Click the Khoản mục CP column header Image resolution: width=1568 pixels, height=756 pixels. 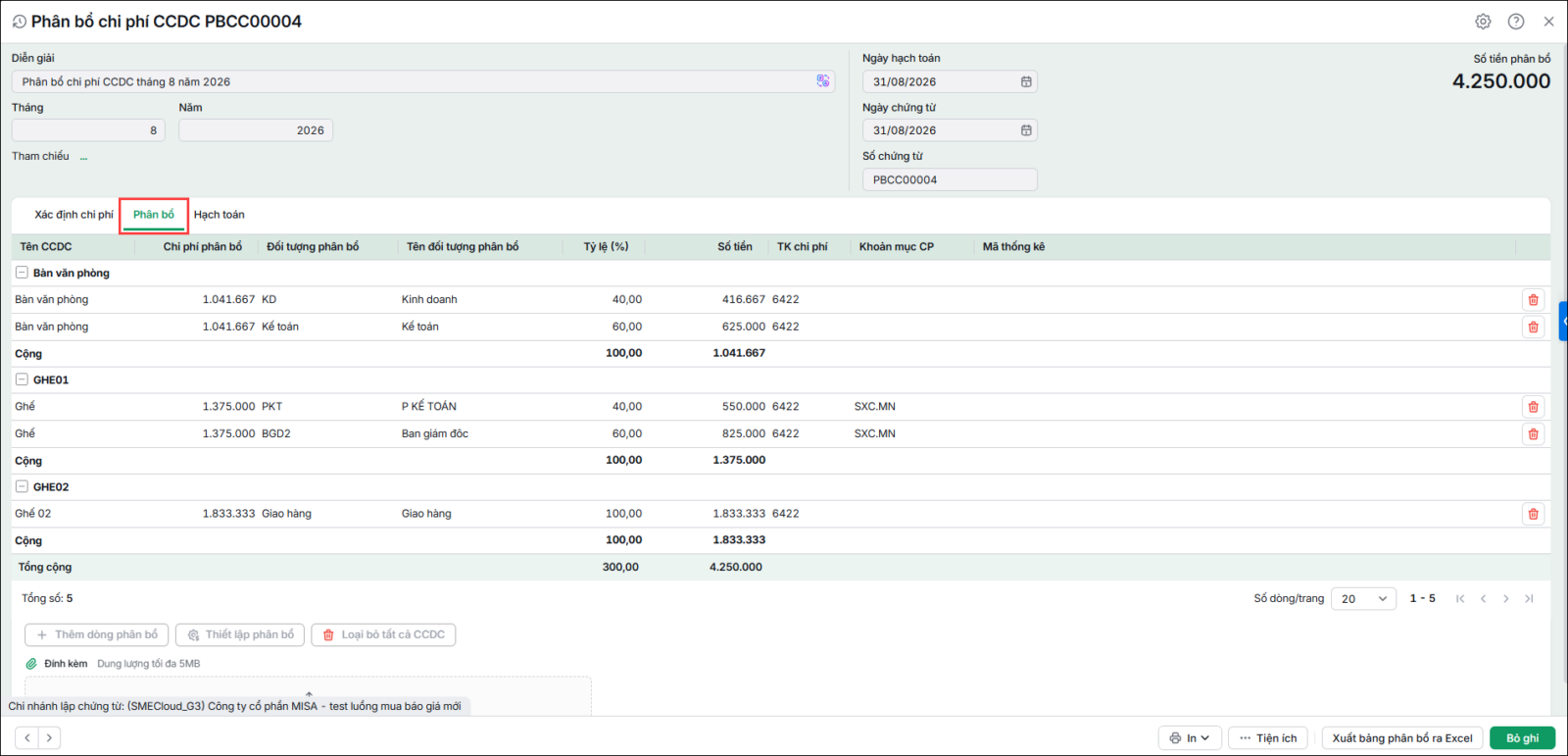897,247
